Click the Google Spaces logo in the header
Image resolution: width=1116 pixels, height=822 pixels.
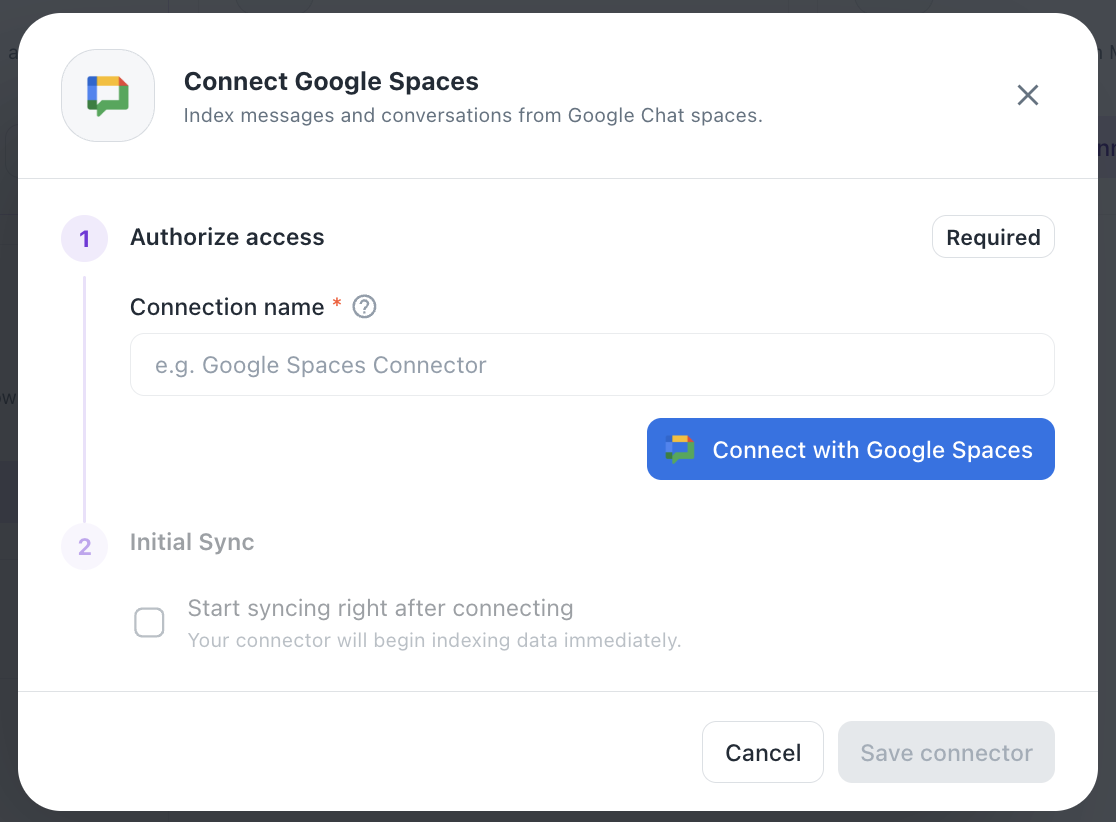(107, 95)
